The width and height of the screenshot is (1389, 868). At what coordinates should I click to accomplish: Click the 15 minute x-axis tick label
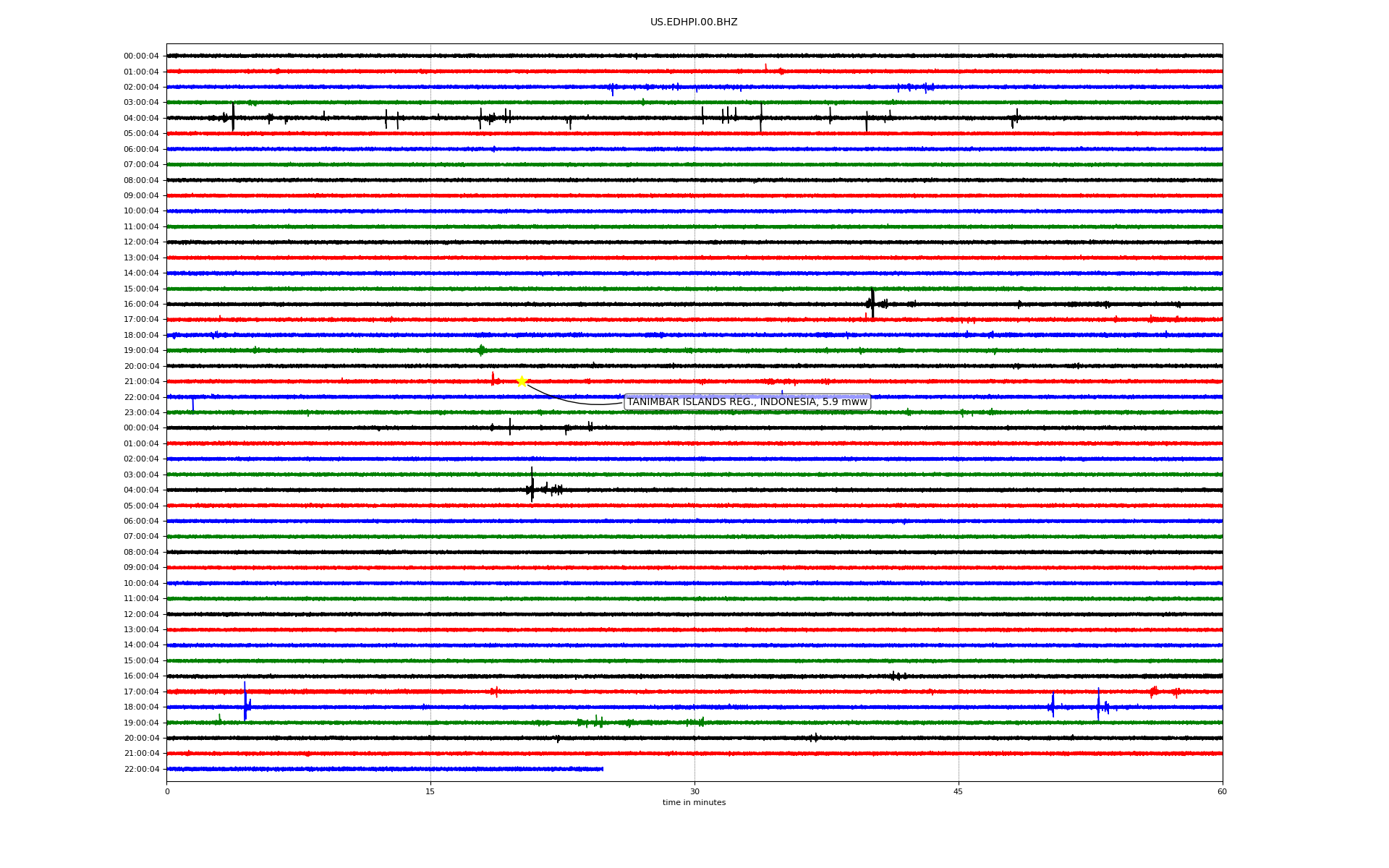430,791
